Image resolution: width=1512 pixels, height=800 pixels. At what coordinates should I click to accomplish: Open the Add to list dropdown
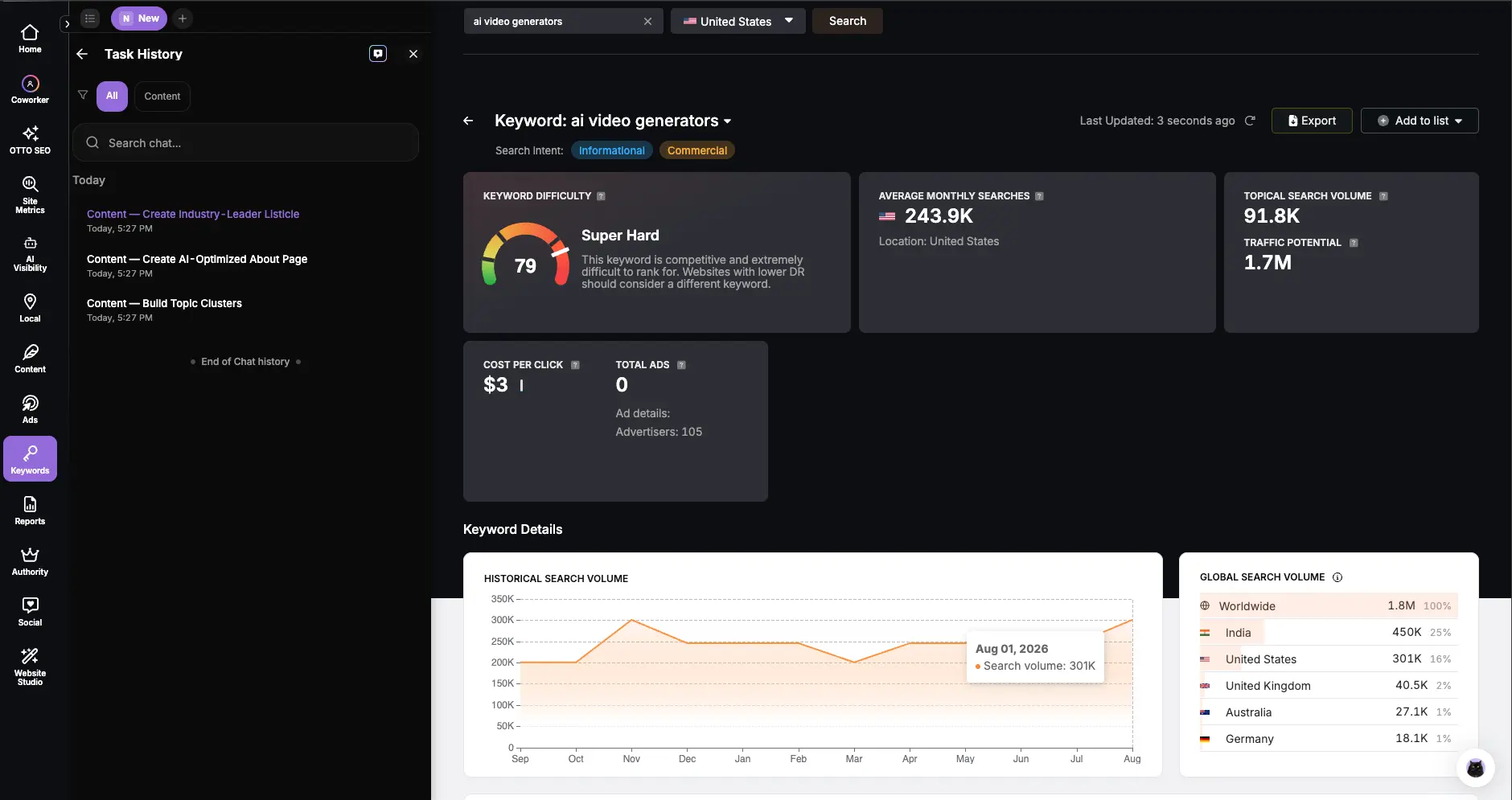[1420, 121]
